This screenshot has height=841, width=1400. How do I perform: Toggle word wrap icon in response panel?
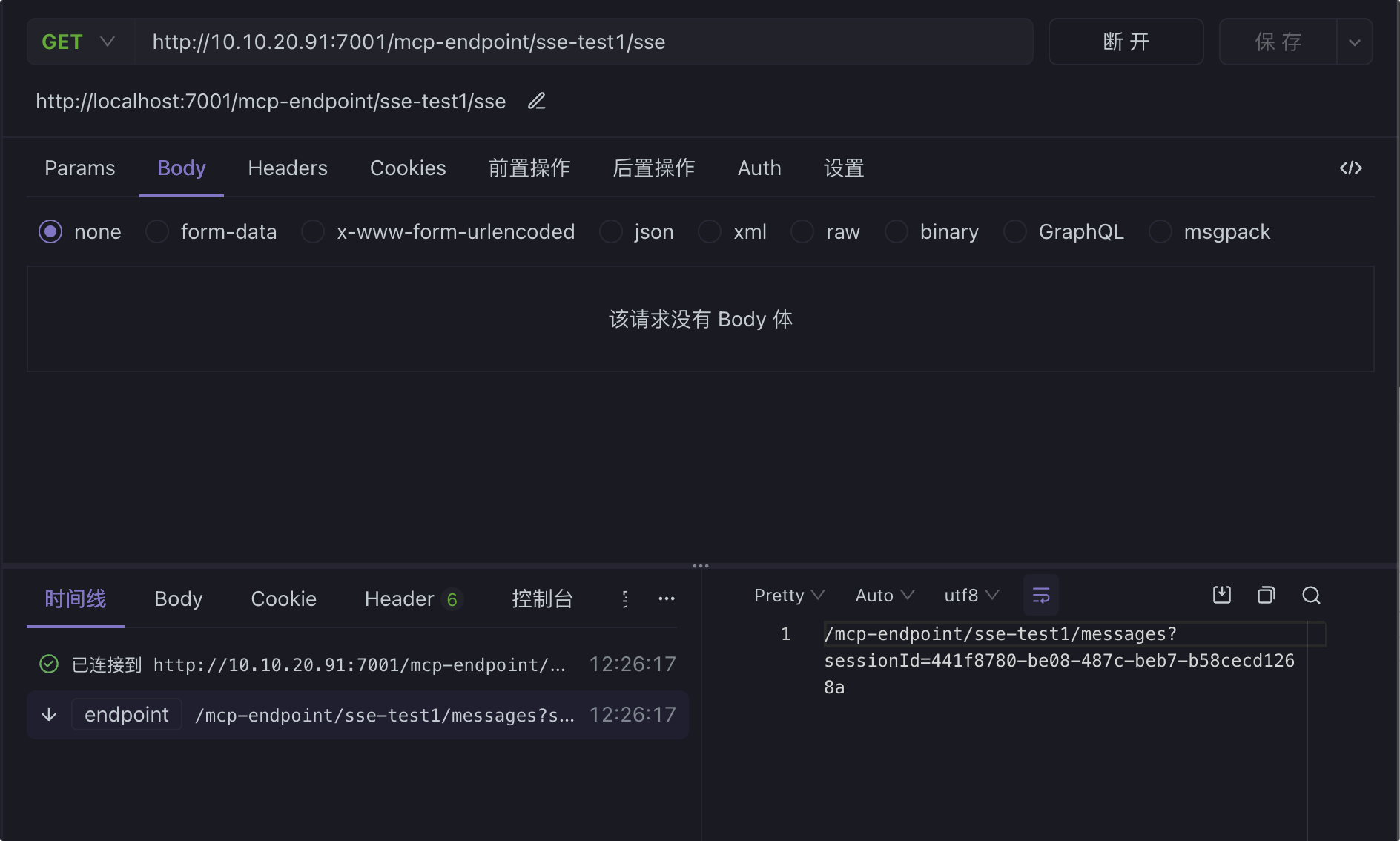1040,596
